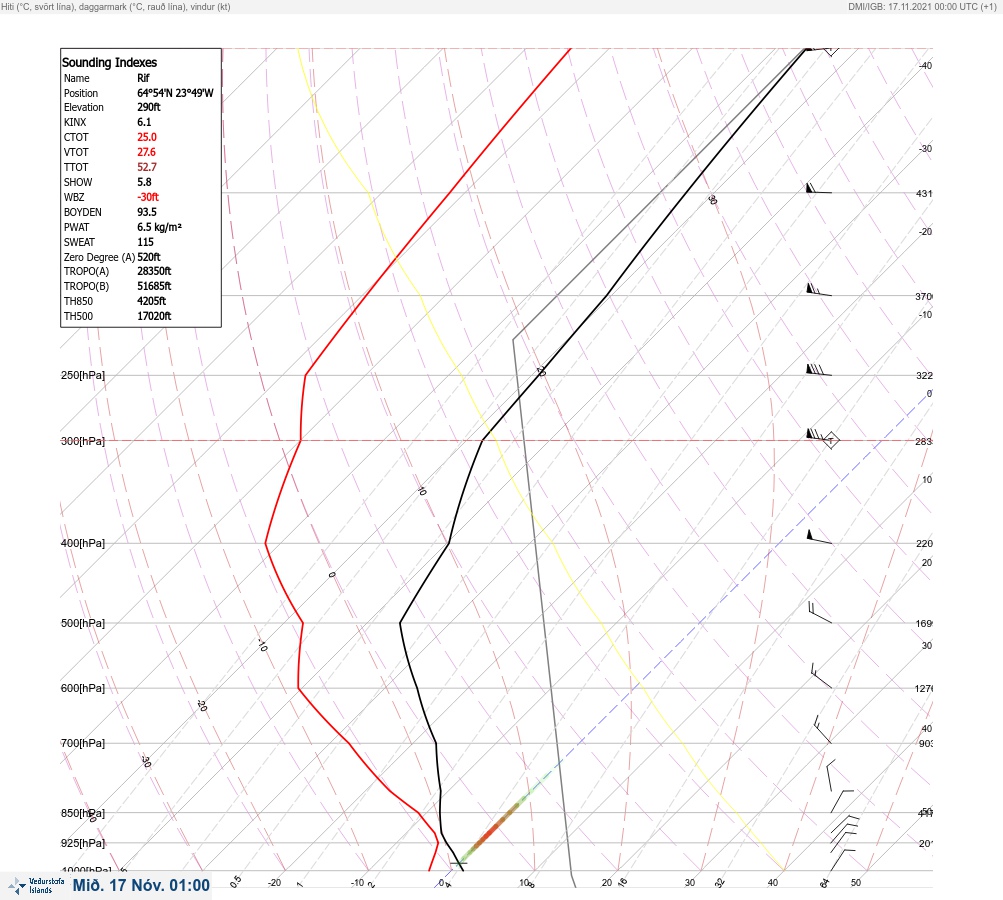This screenshot has height=900, width=1003.
Task: Click the TH500 value 17020ft
Action: (x=154, y=316)
